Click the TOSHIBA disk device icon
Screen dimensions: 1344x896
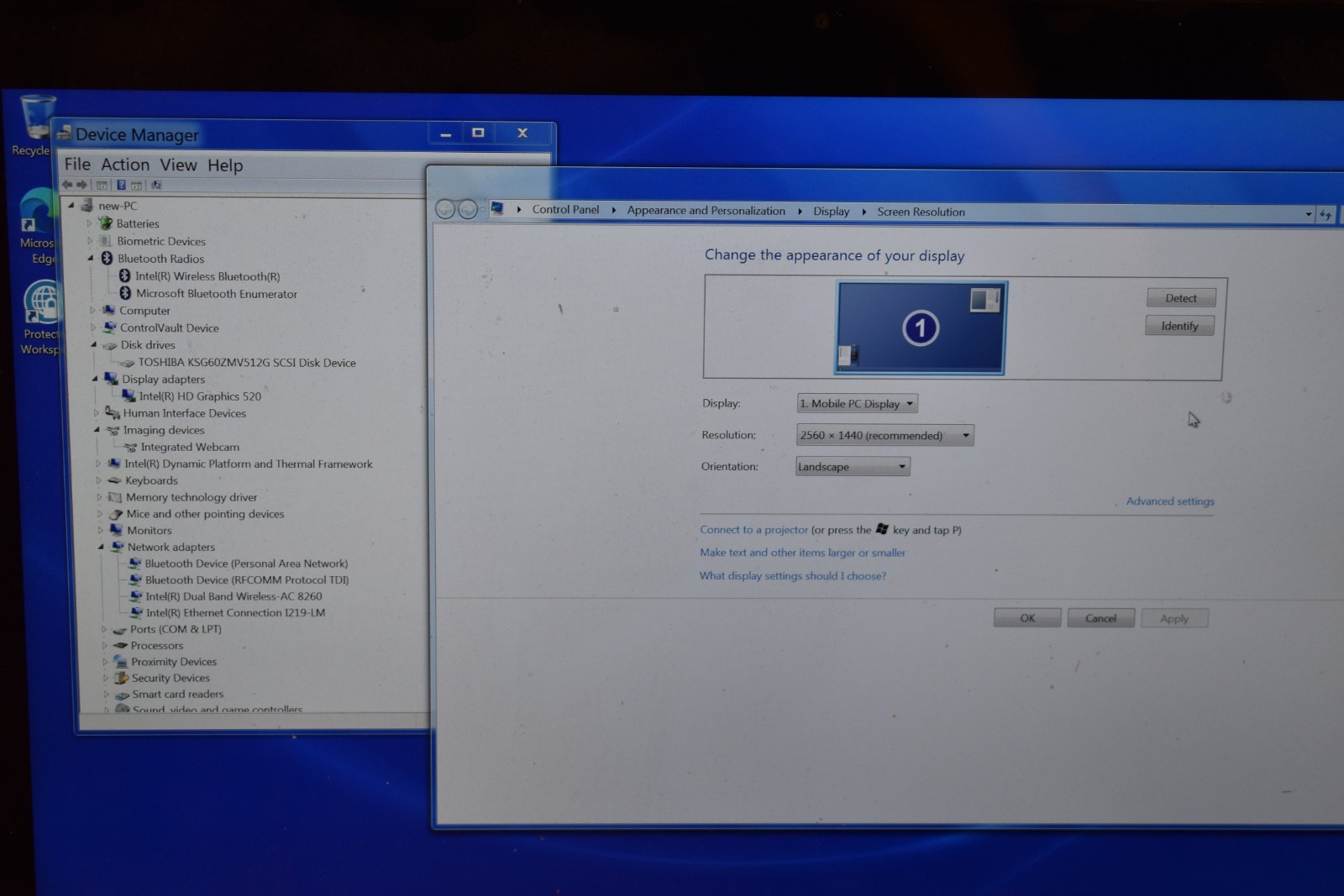(128, 363)
